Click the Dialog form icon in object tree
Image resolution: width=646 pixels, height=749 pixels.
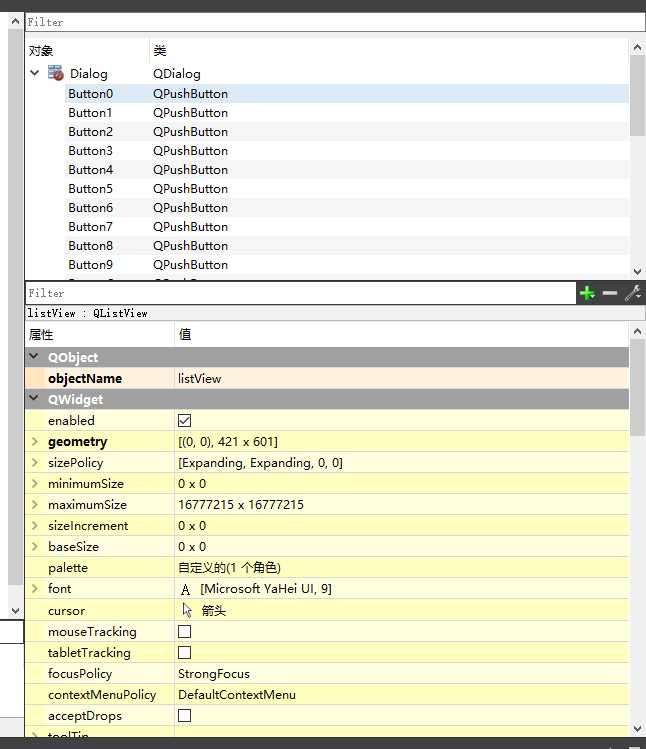[55, 73]
